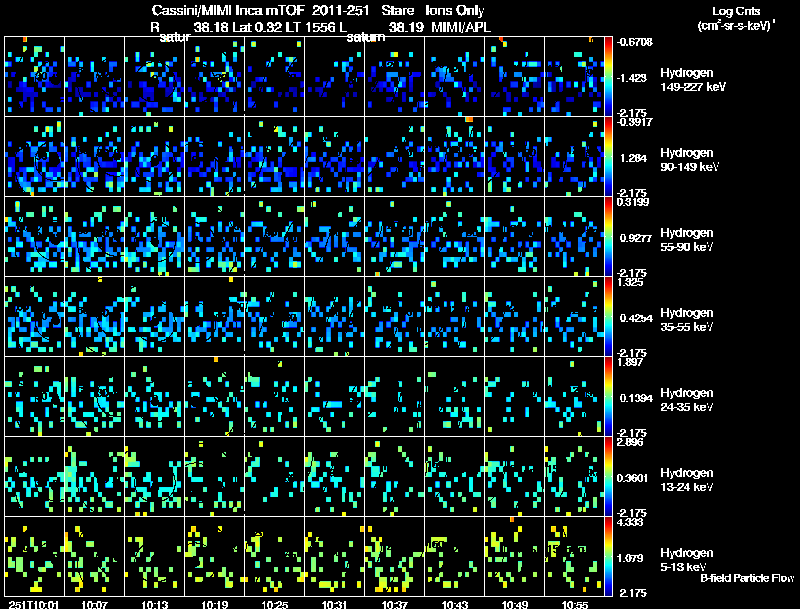Click the Hydrogen 13-24 keV row label
This screenshot has height=609, width=800.
pyautogui.click(x=688, y=479)
